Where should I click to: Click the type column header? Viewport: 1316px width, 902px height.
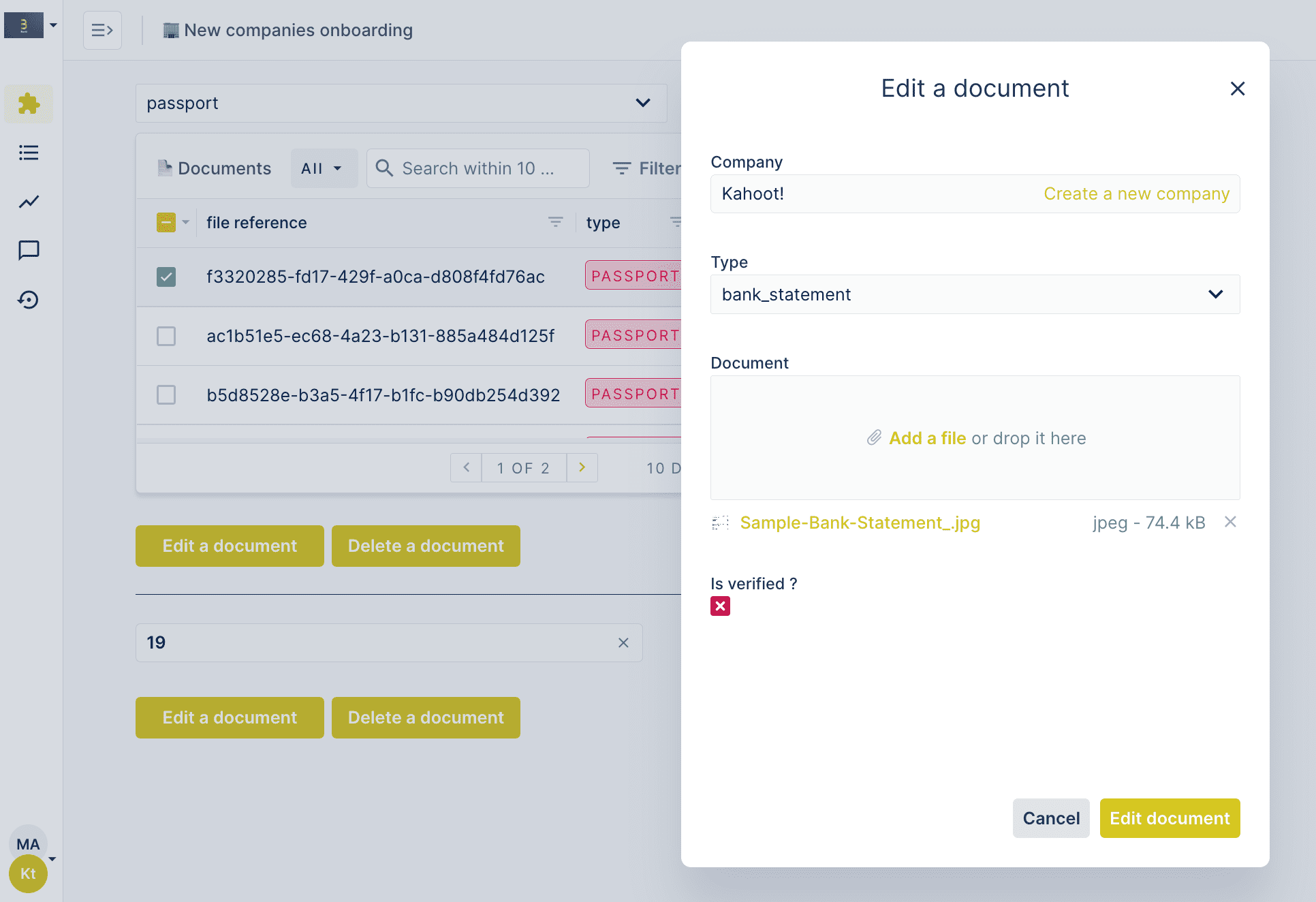603,222
